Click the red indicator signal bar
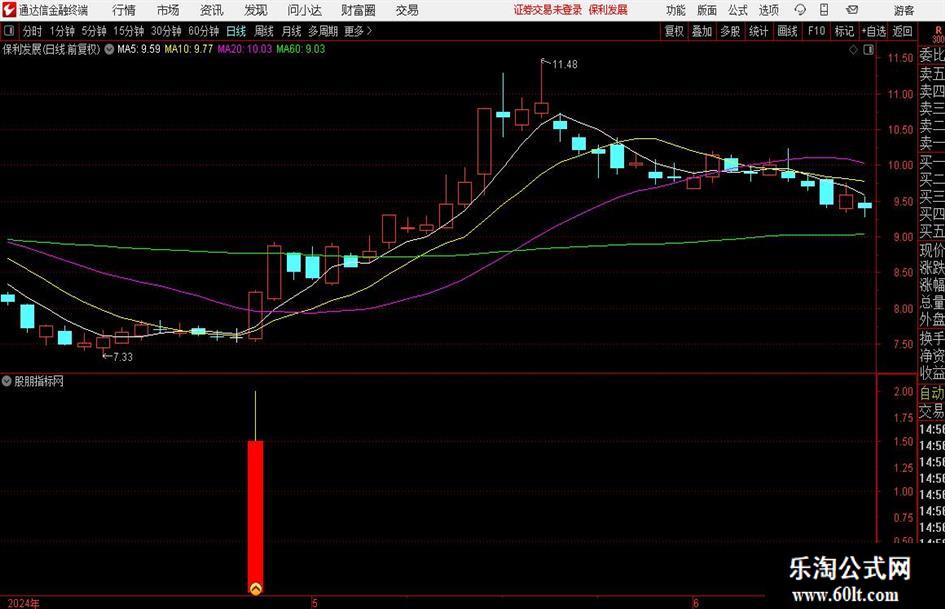 click(x=256, y=517)
